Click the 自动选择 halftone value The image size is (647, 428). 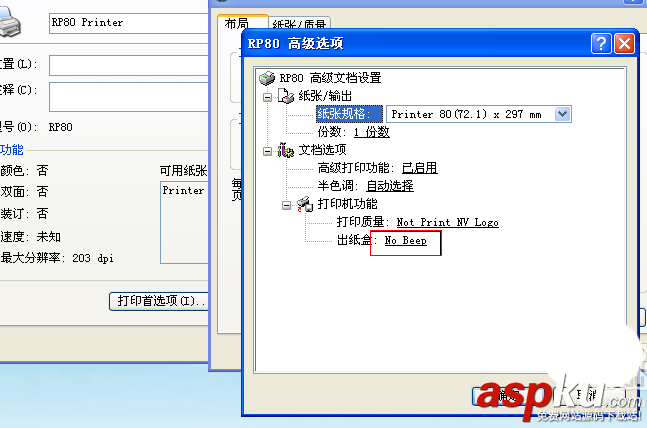390,186
